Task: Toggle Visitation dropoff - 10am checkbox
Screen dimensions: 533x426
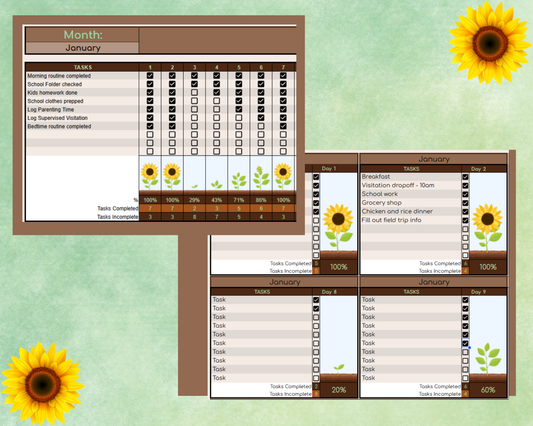Action: [x=465, y=186]
